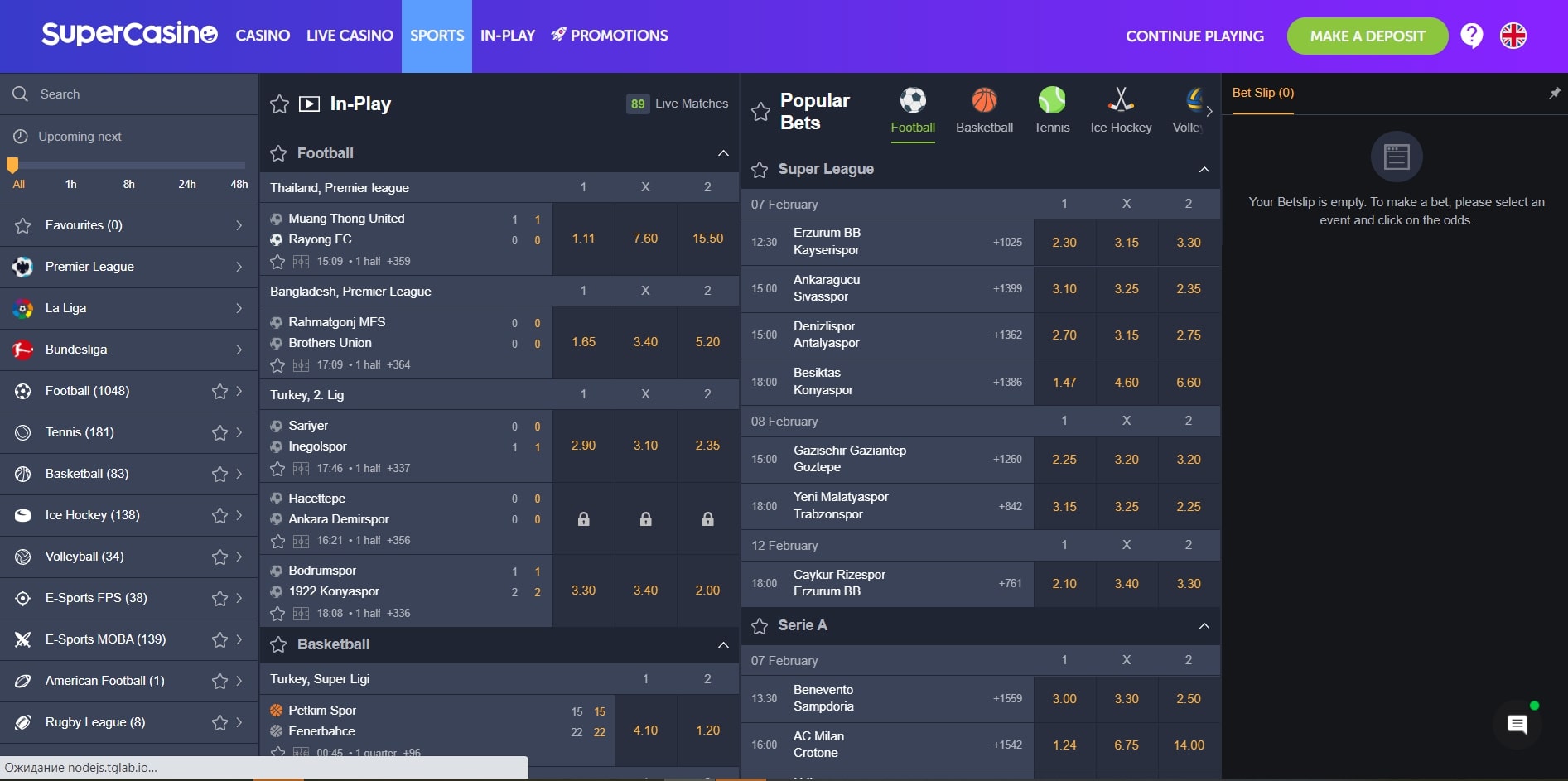Expand Volleyball (34) row arrow
Screen dimensions: 1568x781
[x=239, y=557]
